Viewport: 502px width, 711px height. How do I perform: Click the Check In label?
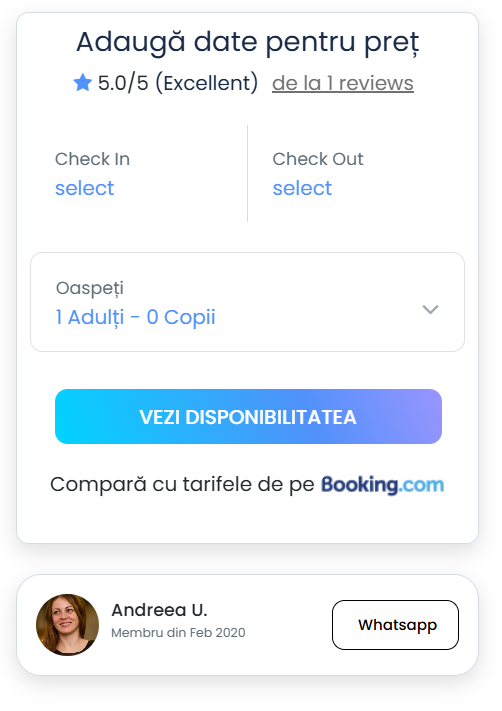click(93, 159)
